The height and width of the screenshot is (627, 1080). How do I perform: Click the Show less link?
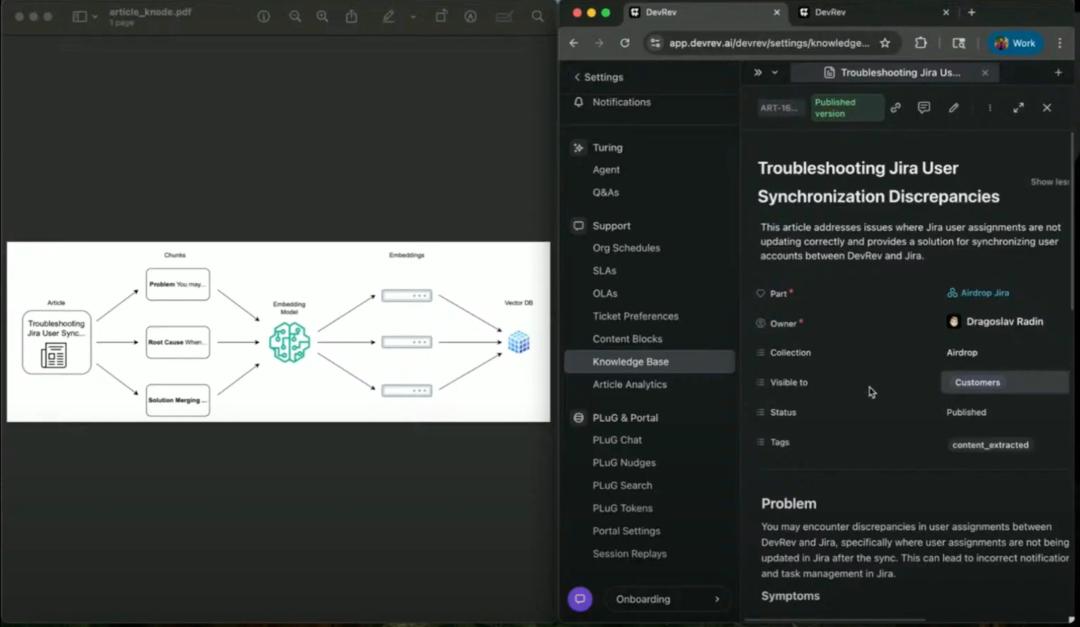(x=1048, y=181)
